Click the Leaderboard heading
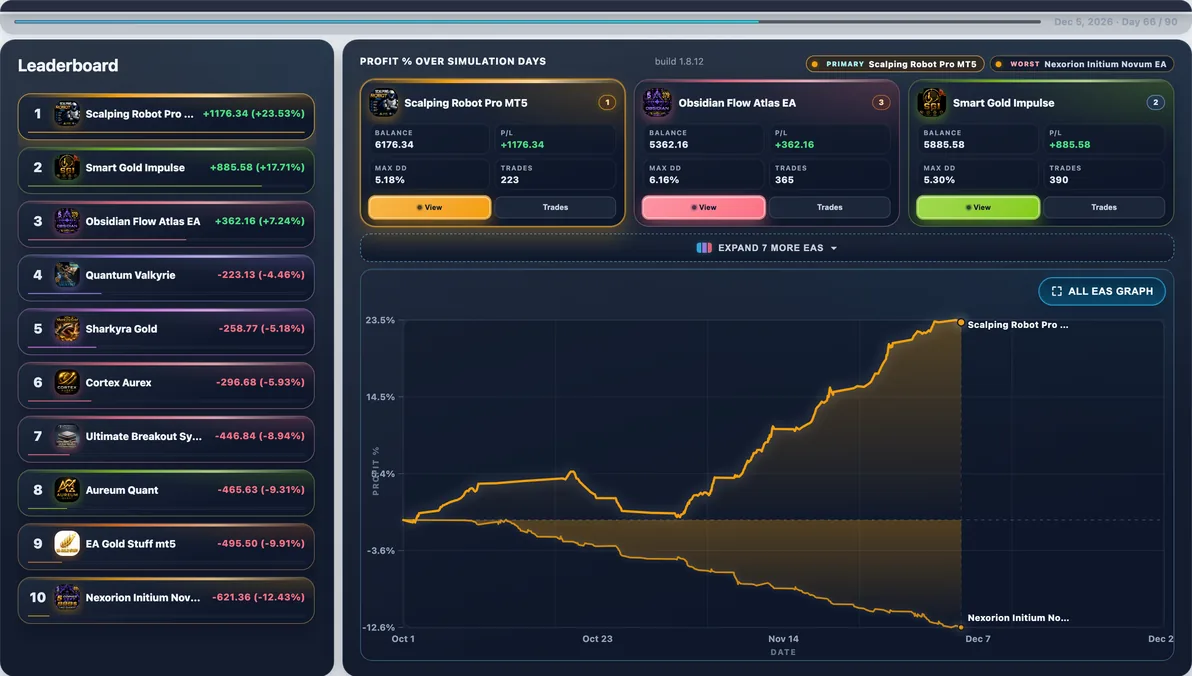The image size is (1192, 676). (x=68, y=65)
